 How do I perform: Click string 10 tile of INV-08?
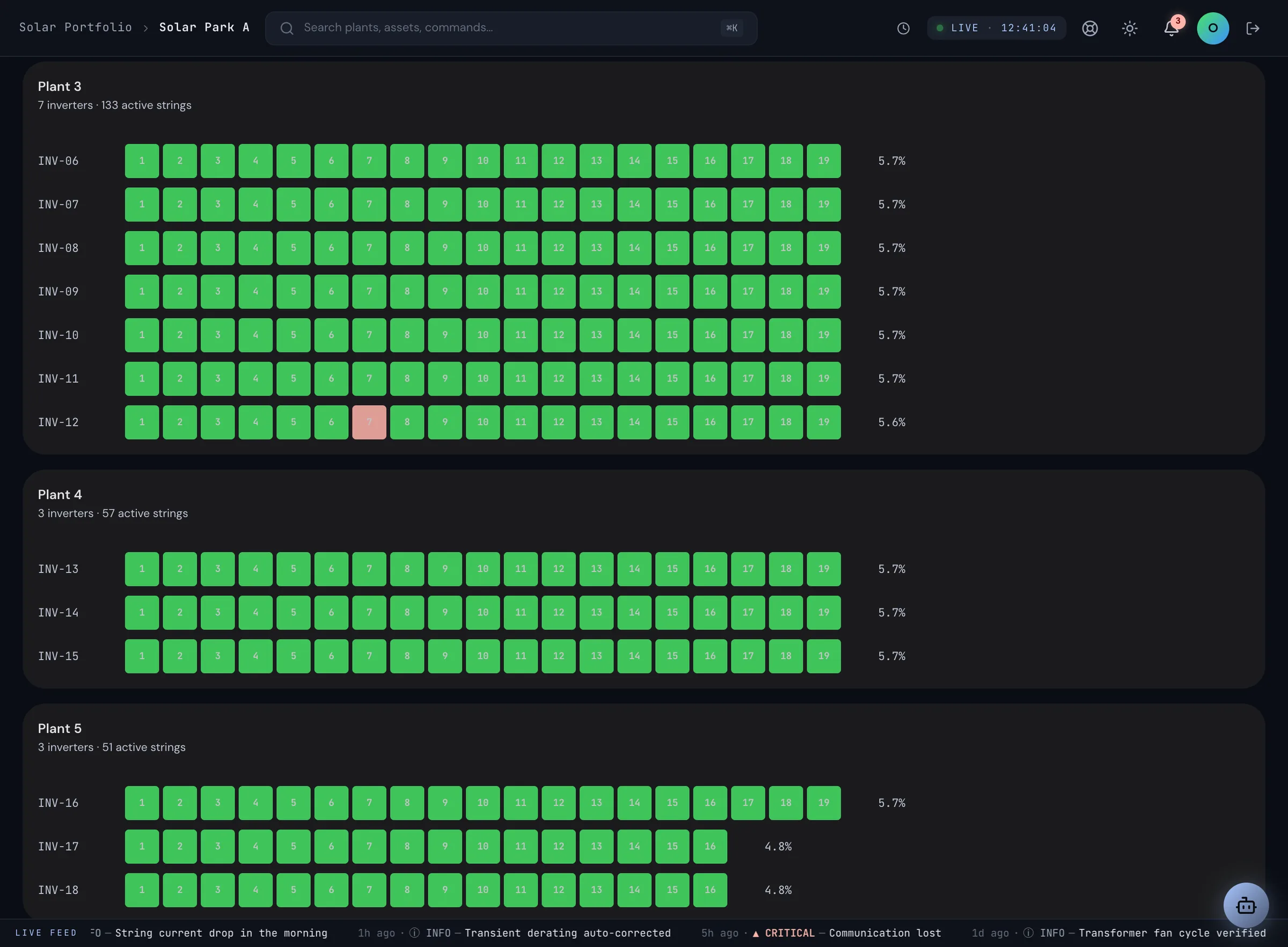(x=482, y=248)
